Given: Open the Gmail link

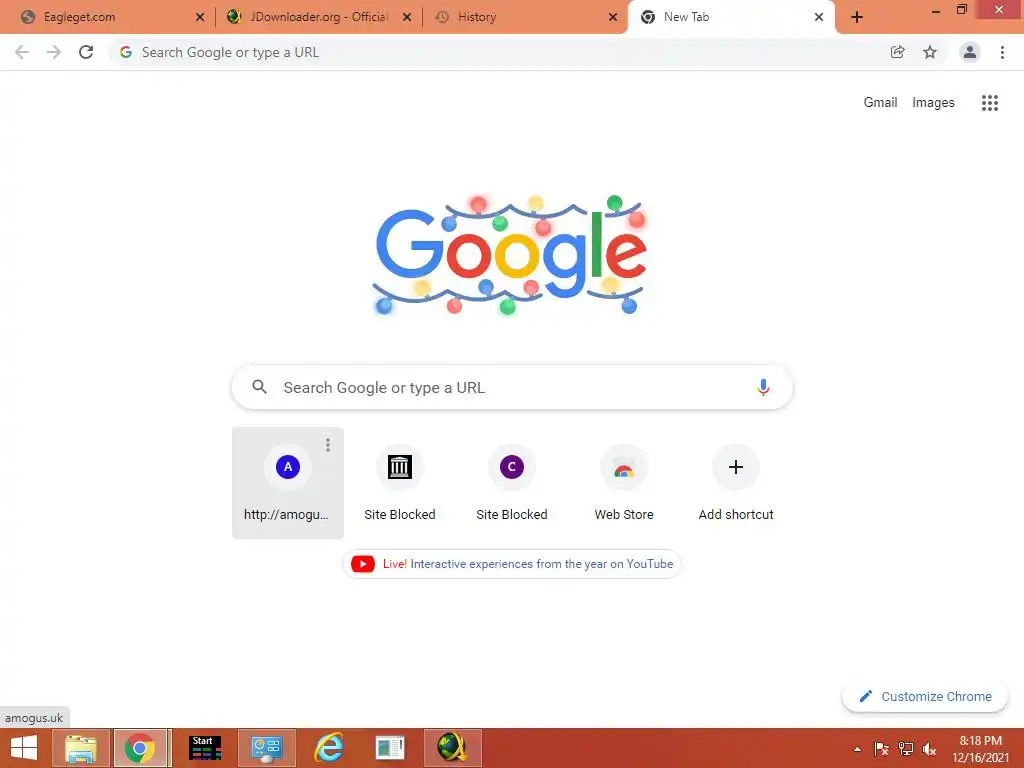Looking at the screenshot, I should [880, 103].
